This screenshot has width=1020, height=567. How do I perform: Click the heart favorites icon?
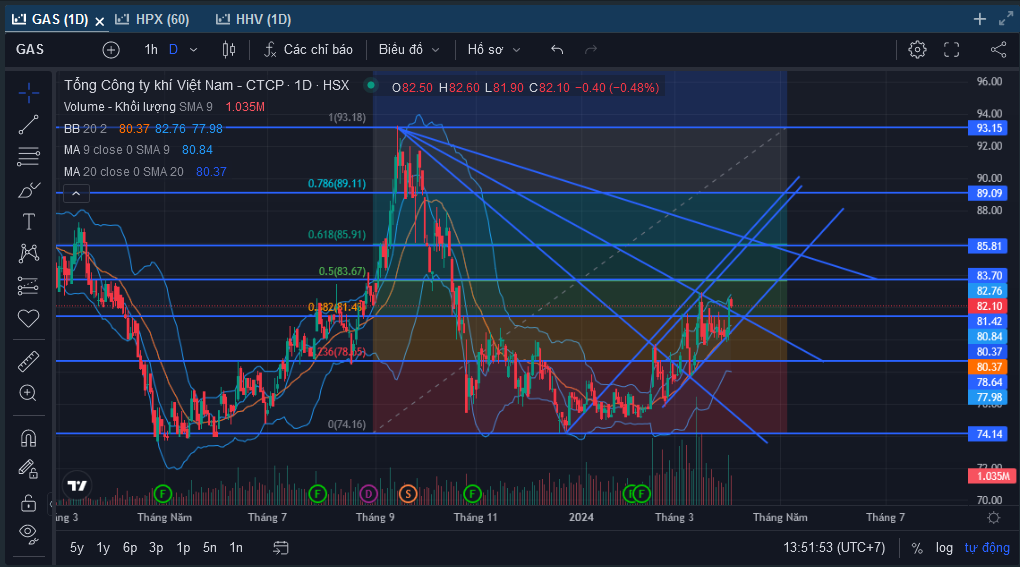tap(29, 319)
